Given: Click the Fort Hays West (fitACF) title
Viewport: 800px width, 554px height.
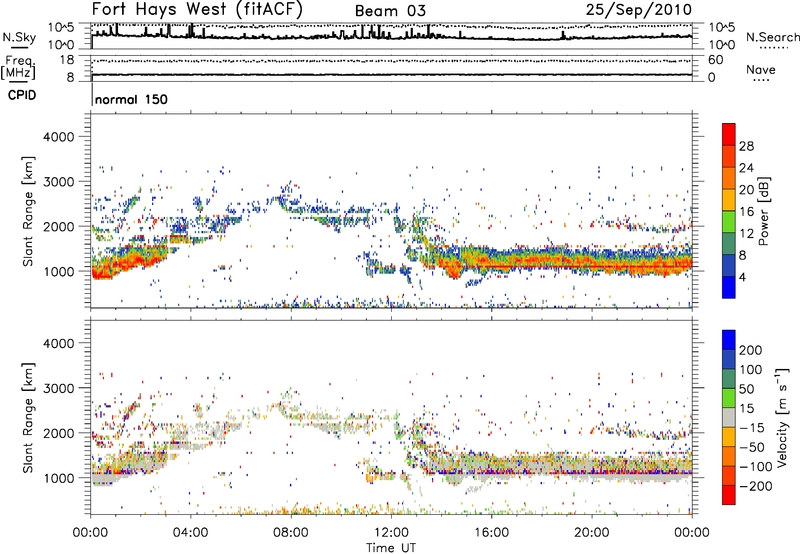Looking at the screenshot, I should [197, 9].
